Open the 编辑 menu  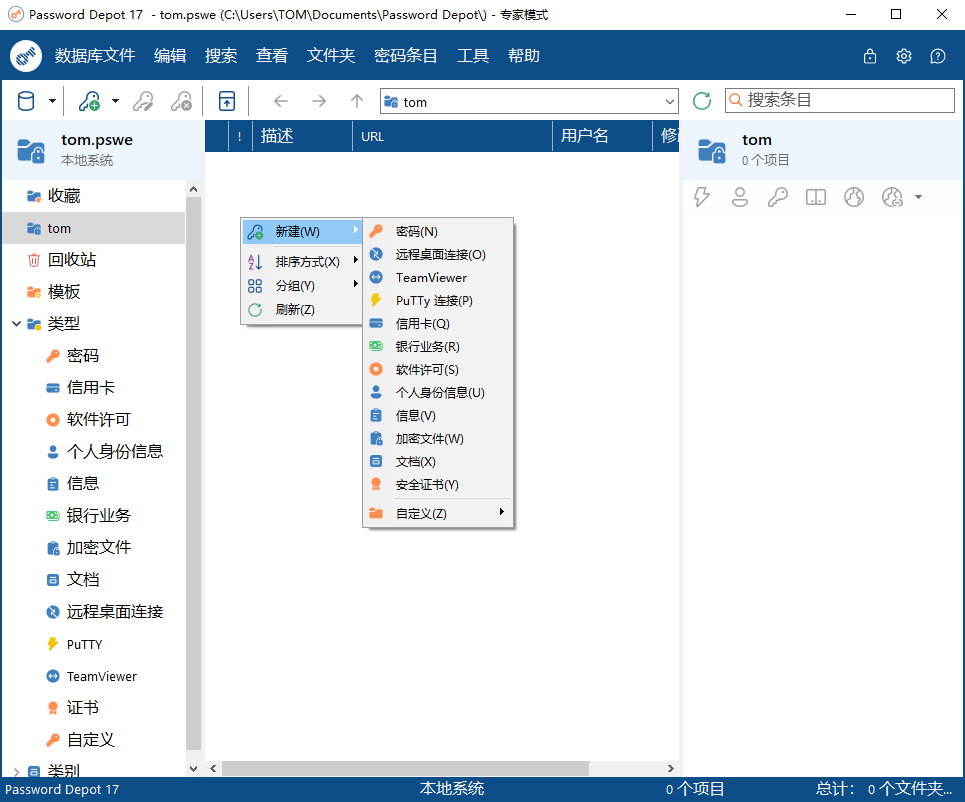[x=170, y=56]
